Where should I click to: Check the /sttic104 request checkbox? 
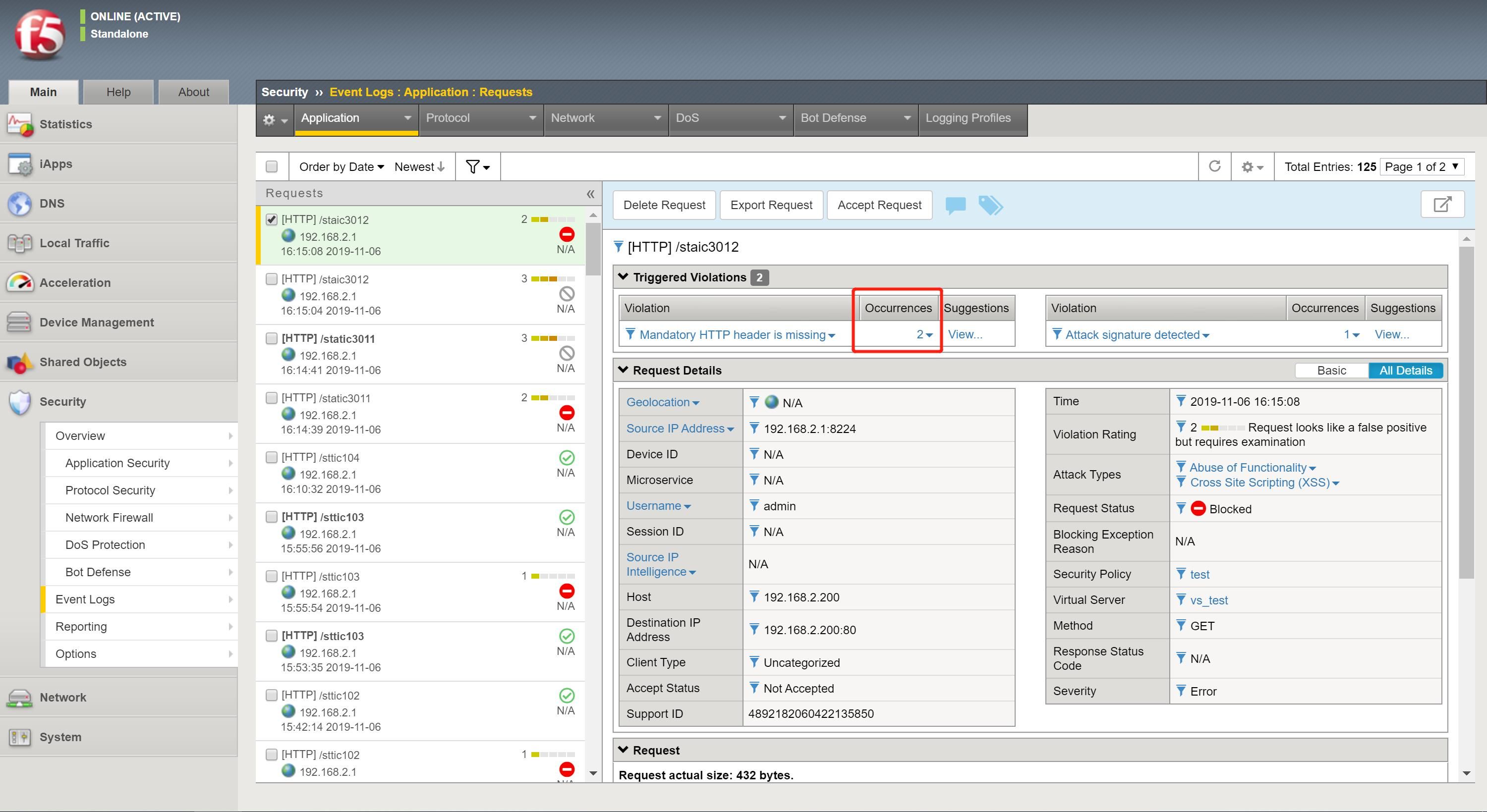tap(271, 457)
